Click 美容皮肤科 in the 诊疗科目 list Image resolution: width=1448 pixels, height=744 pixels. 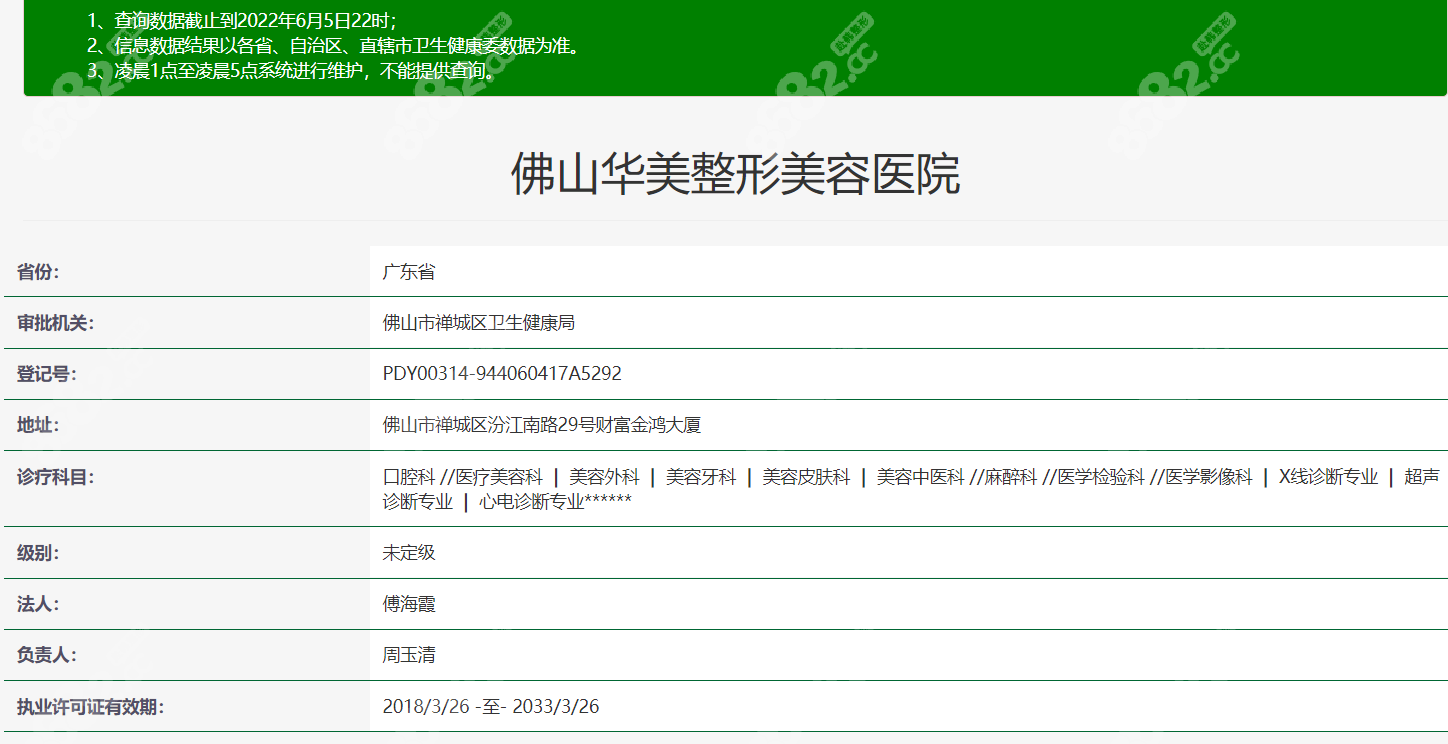pyautogui.click(x=806, y=478)
